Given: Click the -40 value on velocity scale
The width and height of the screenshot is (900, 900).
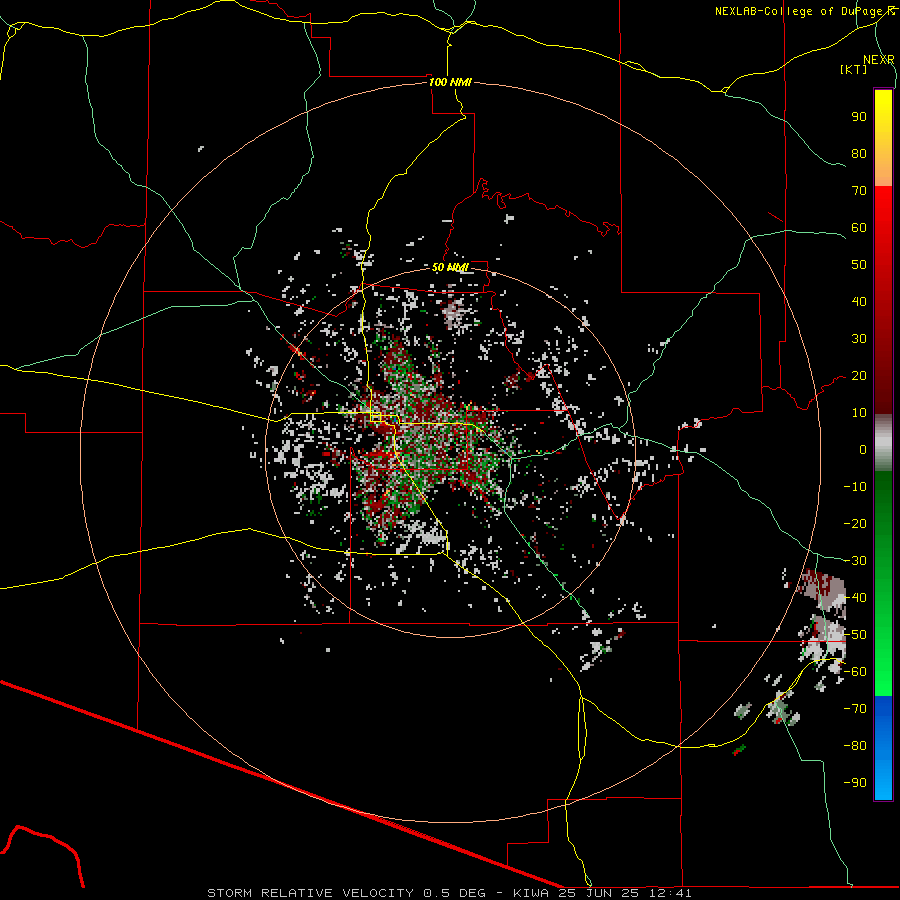Looking at the screenshot, I should pyautogui.click(x=855, y=598).
